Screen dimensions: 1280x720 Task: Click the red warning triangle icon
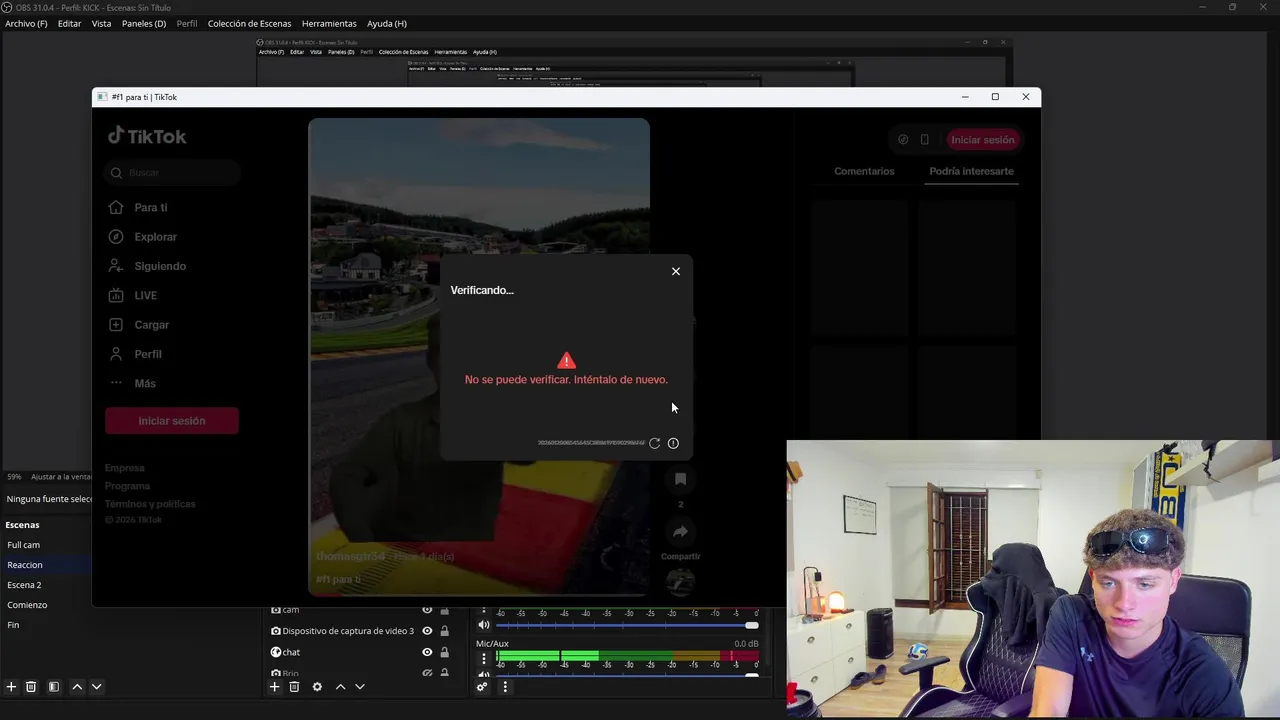pyautogui.click(x=567, y=360)
